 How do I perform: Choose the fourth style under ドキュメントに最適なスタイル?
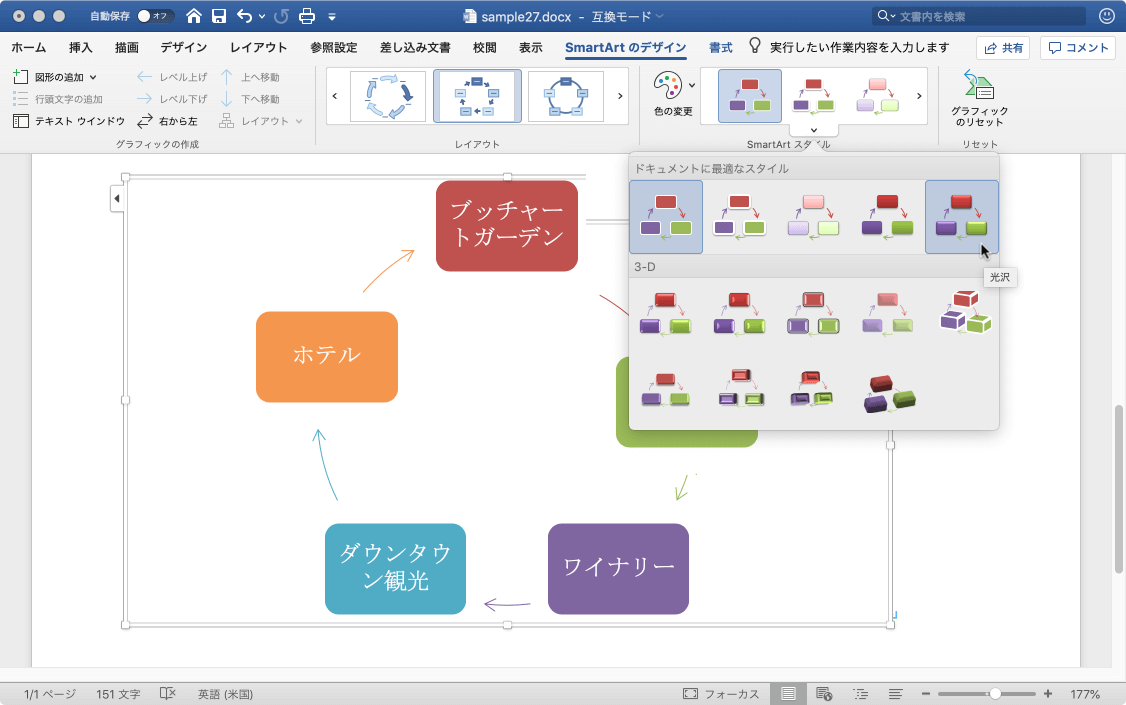[x=888, y=217]
